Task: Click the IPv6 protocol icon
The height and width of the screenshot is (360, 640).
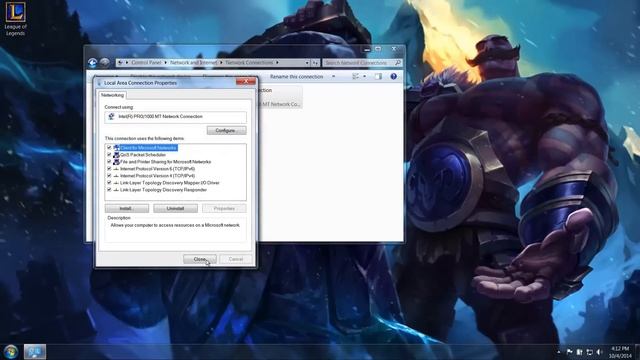Action: click(x=116, y=169)
